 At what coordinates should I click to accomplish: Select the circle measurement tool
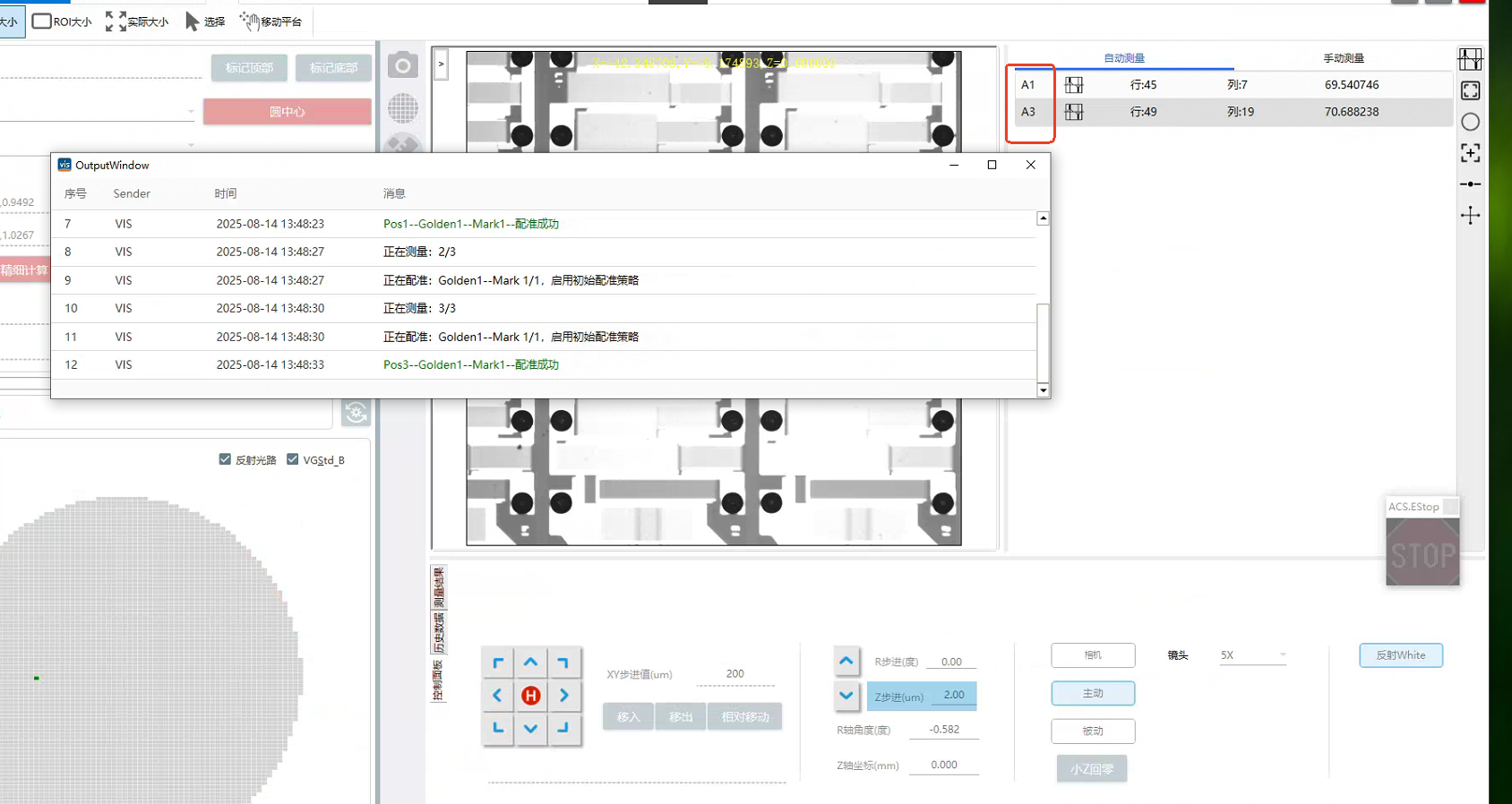pyautogui.click(x=1470, y=122)
